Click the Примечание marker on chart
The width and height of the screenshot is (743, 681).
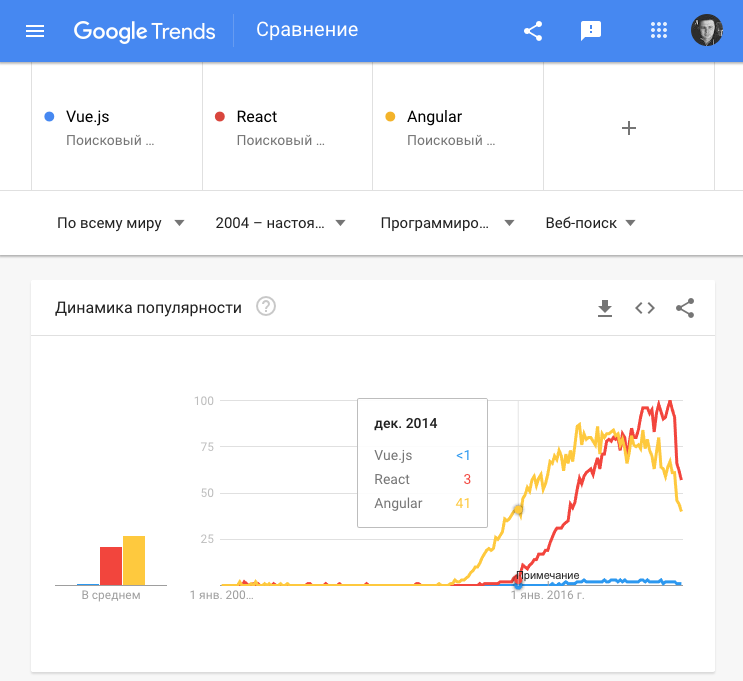[x=547, y=575]
